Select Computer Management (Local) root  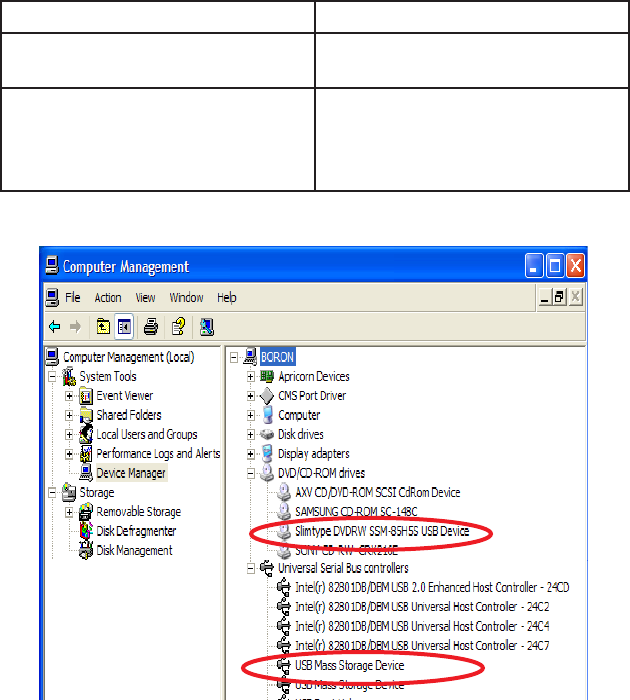pyautogui.click(x=129, y=357)
